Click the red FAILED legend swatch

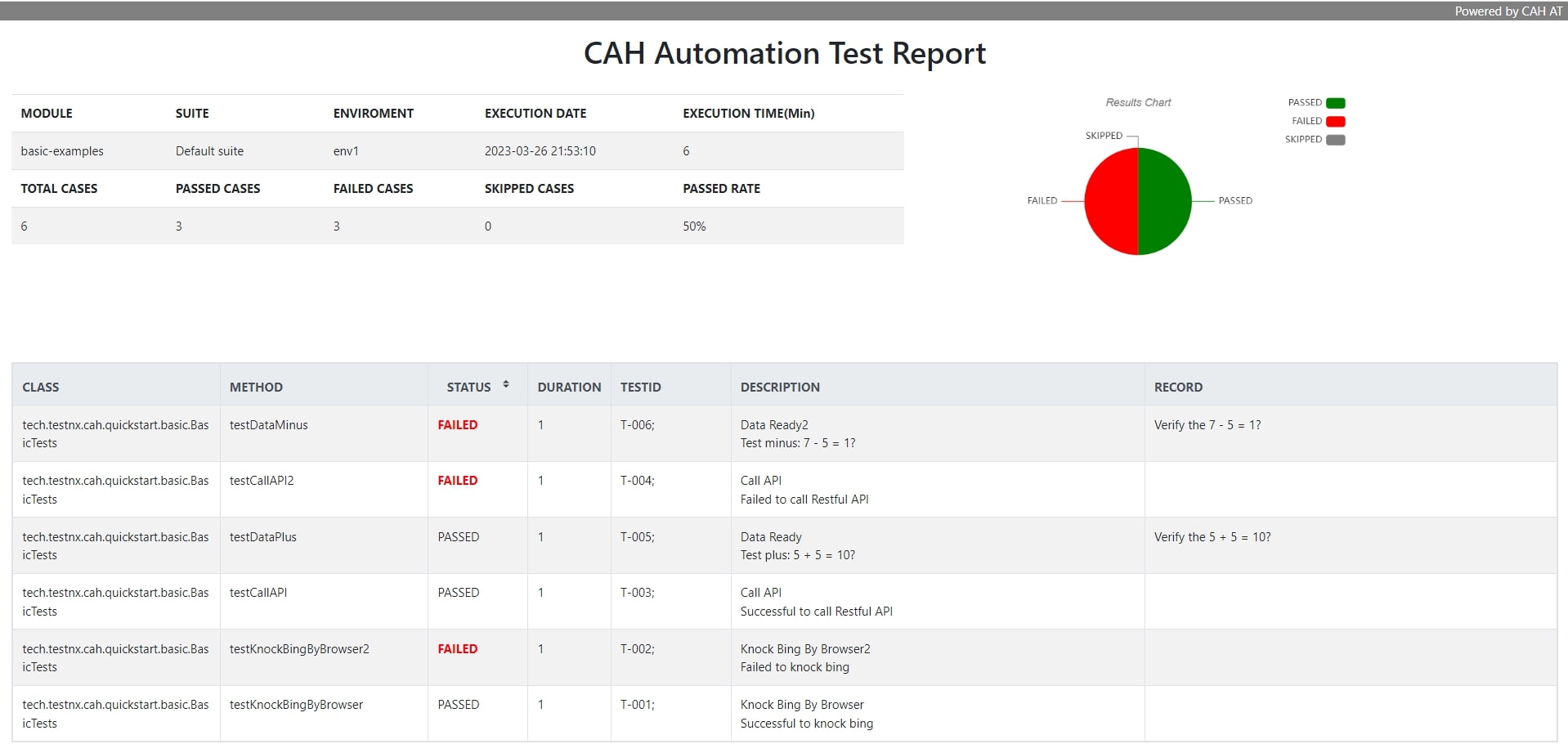(1334, 120)
